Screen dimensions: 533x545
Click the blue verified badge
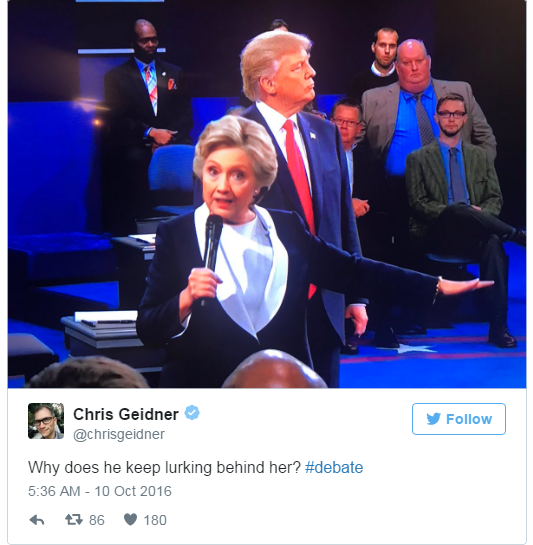click(x=192, y=413)
